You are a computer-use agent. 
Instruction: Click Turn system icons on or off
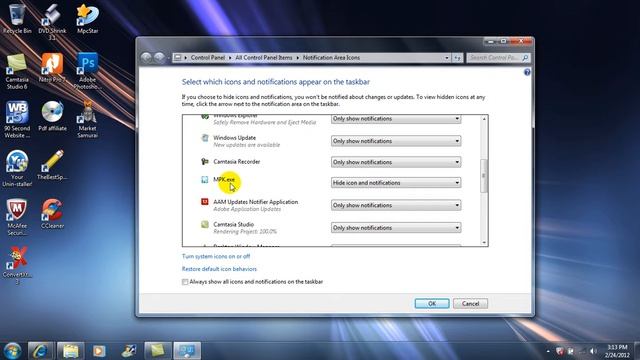click(216, 256)
